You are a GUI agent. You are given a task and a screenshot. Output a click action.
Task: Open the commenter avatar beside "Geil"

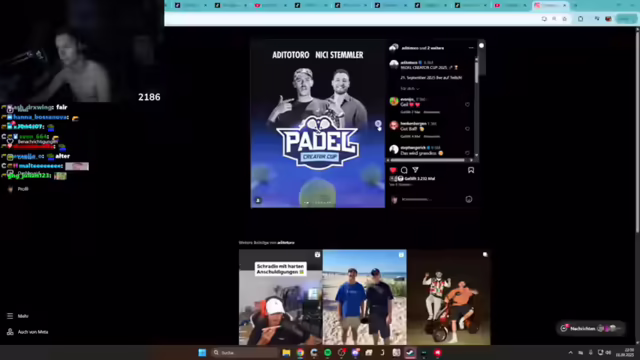tap(394, 101)
